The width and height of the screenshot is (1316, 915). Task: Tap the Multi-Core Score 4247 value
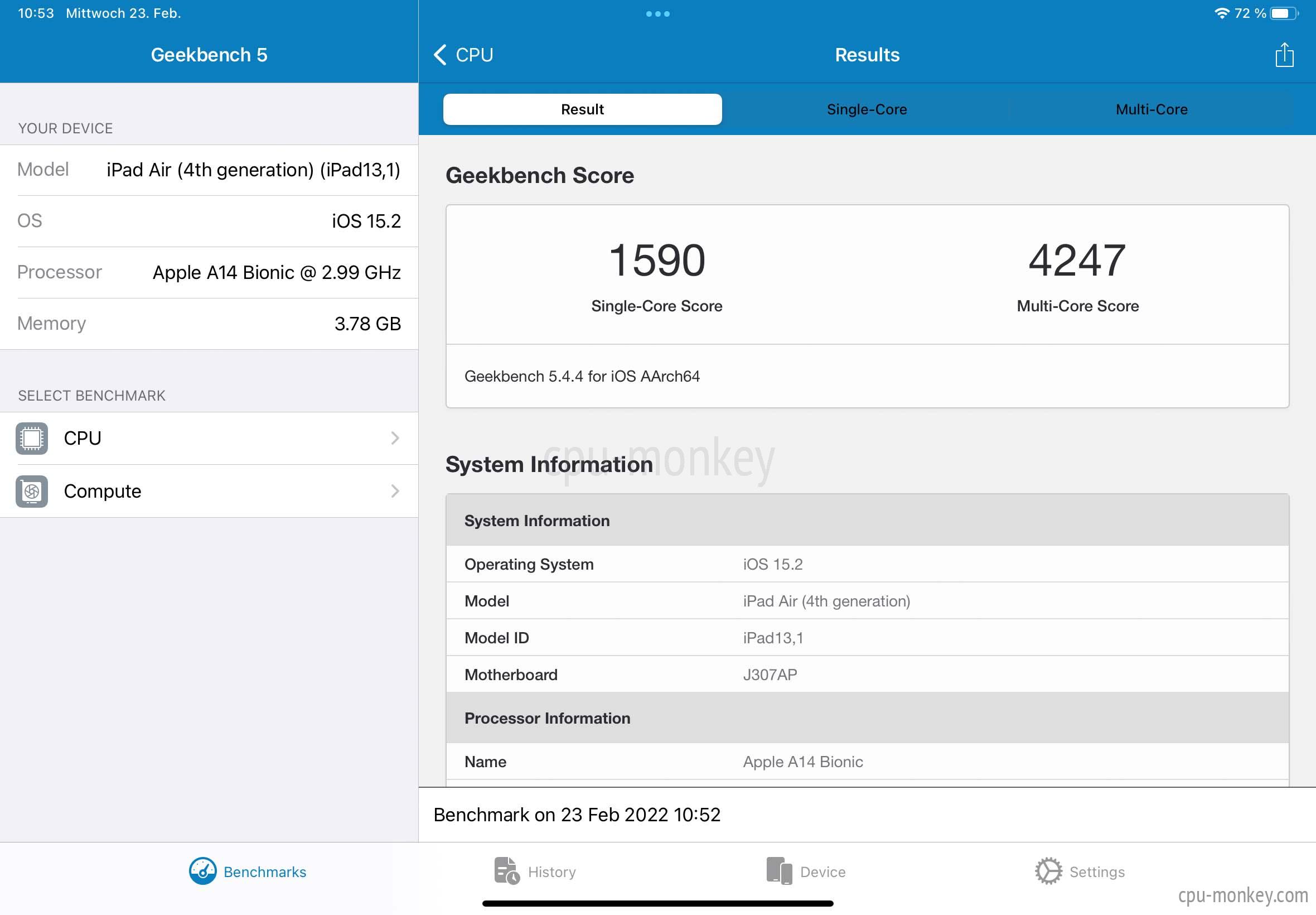click(1077, 261)
